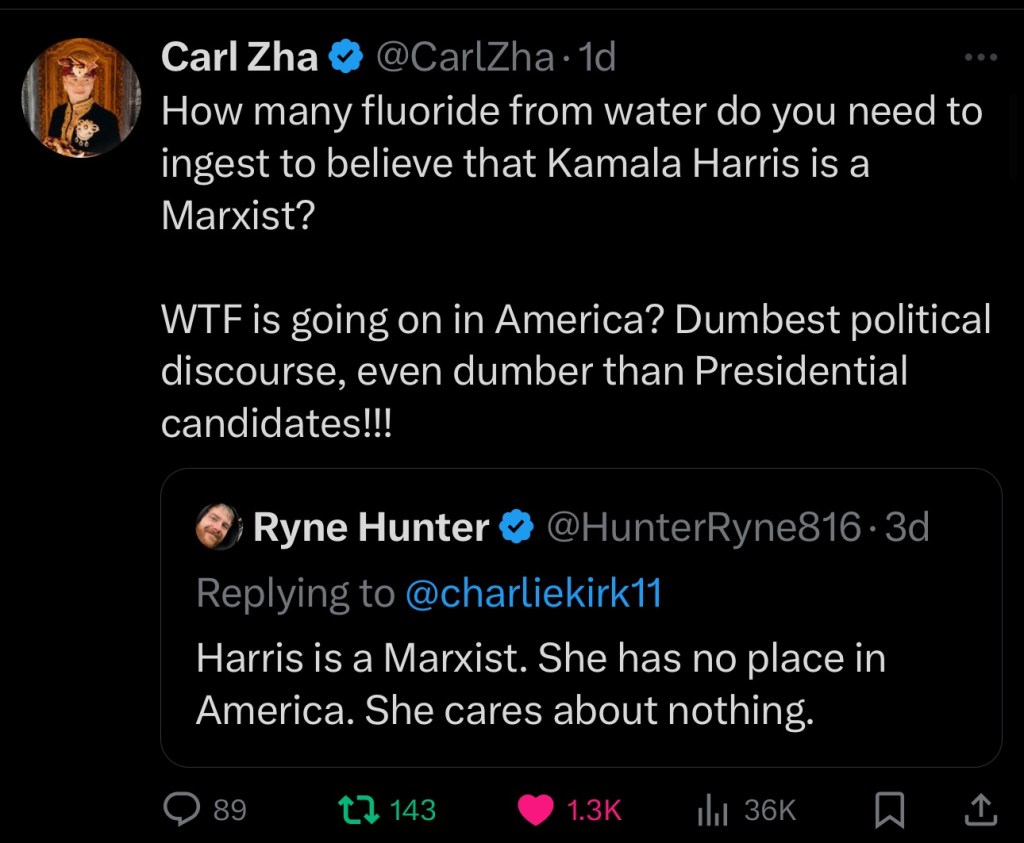Open the @charliekirk11 mention link
This screenshot has width=1024, height=843.
click(533, 593)
